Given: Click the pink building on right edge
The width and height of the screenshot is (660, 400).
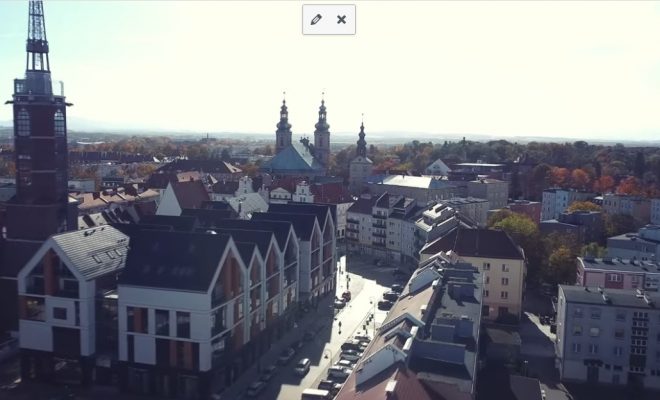Looking at the screenshot, I should [615, 272].
